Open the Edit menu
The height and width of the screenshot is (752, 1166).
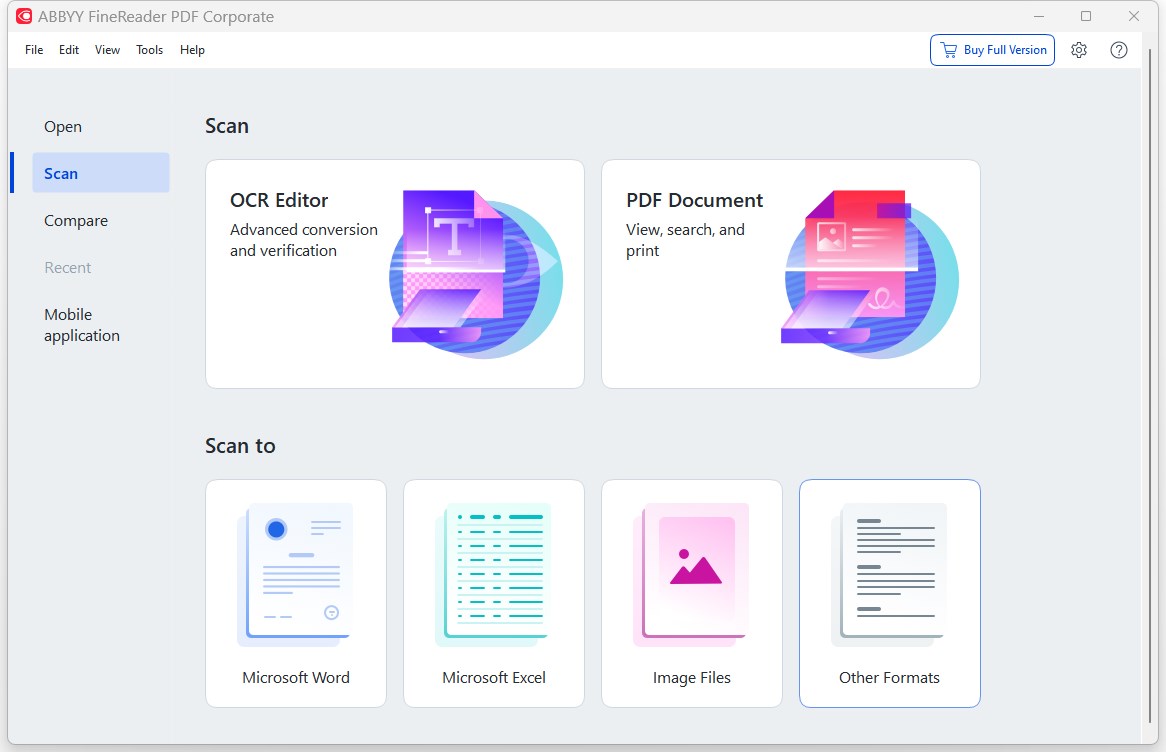click(x=69, y=50)
